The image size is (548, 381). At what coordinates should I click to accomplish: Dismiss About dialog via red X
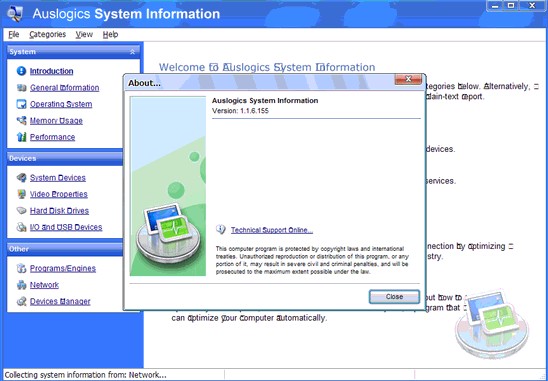[408, 79]
